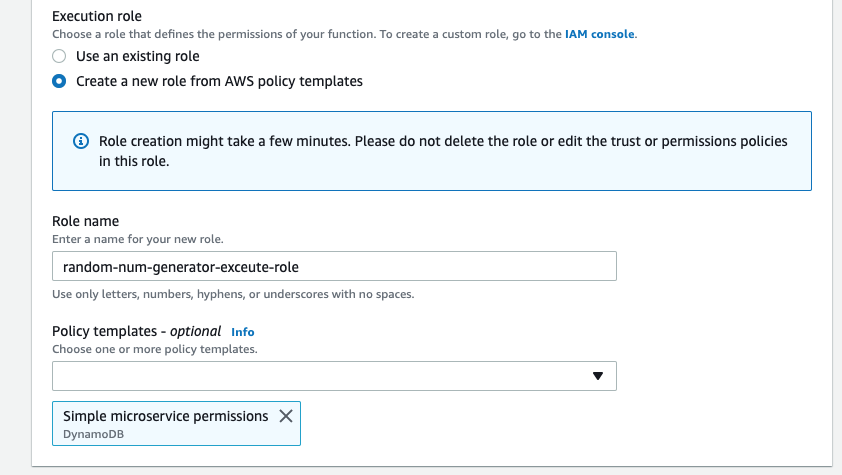Remove the Simple microservice permissions template with X
This screenshot has width=842, height=475.
(285, 416)
